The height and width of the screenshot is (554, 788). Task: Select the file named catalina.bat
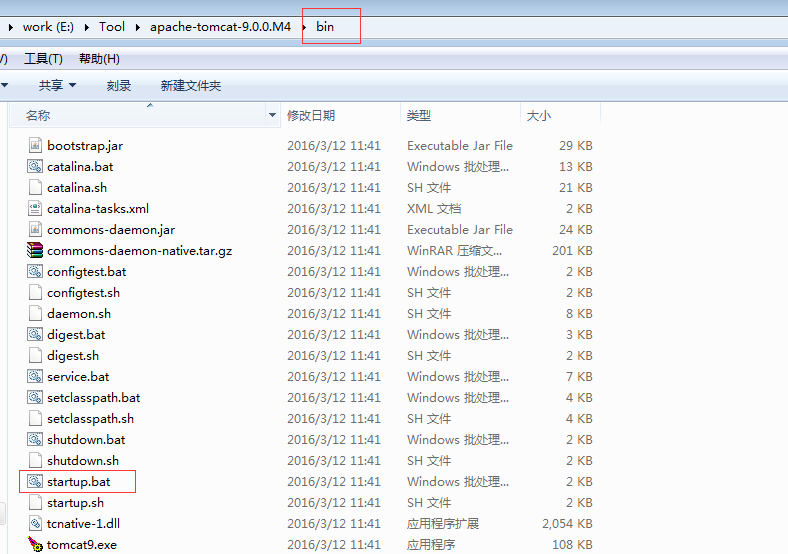80,166
